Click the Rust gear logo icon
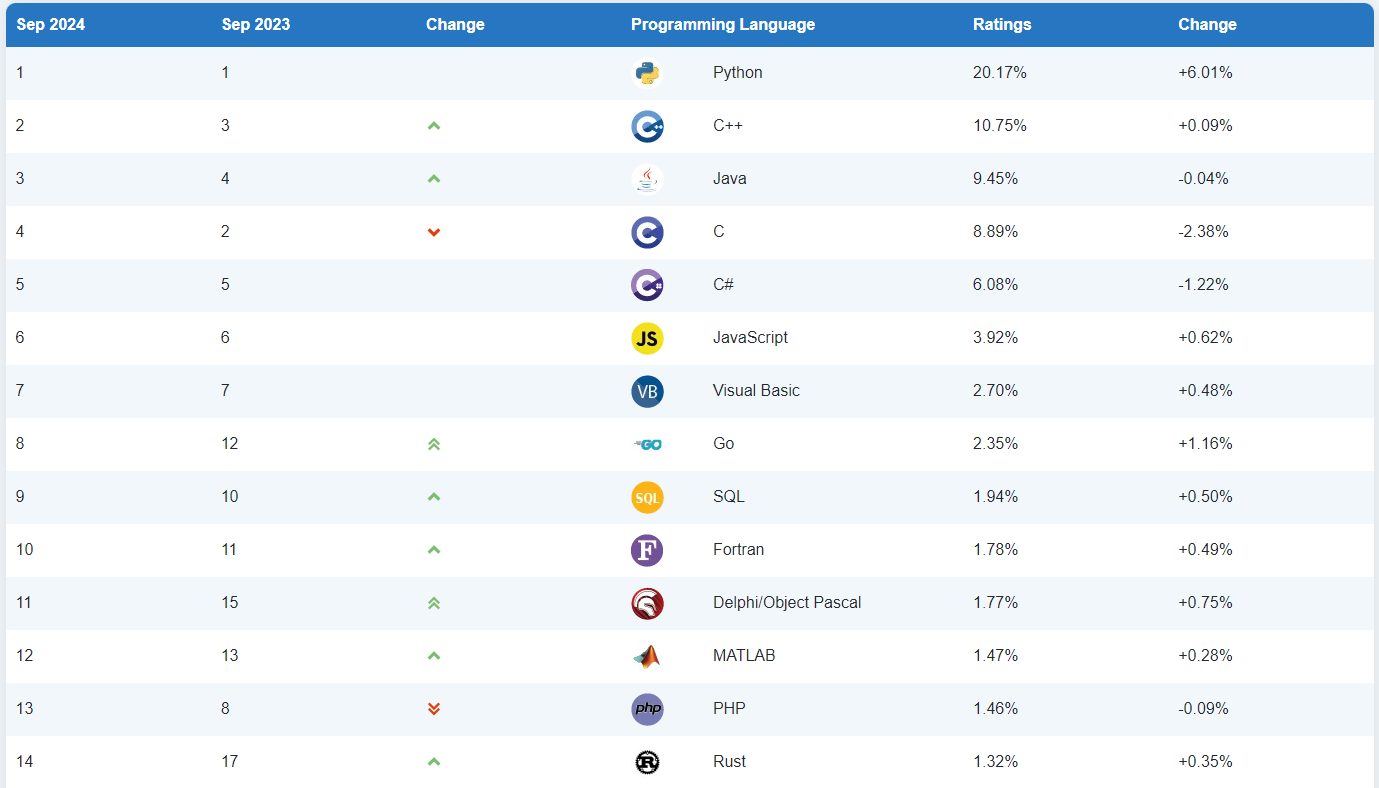The image size is (1379, 788). click(647, 762)
